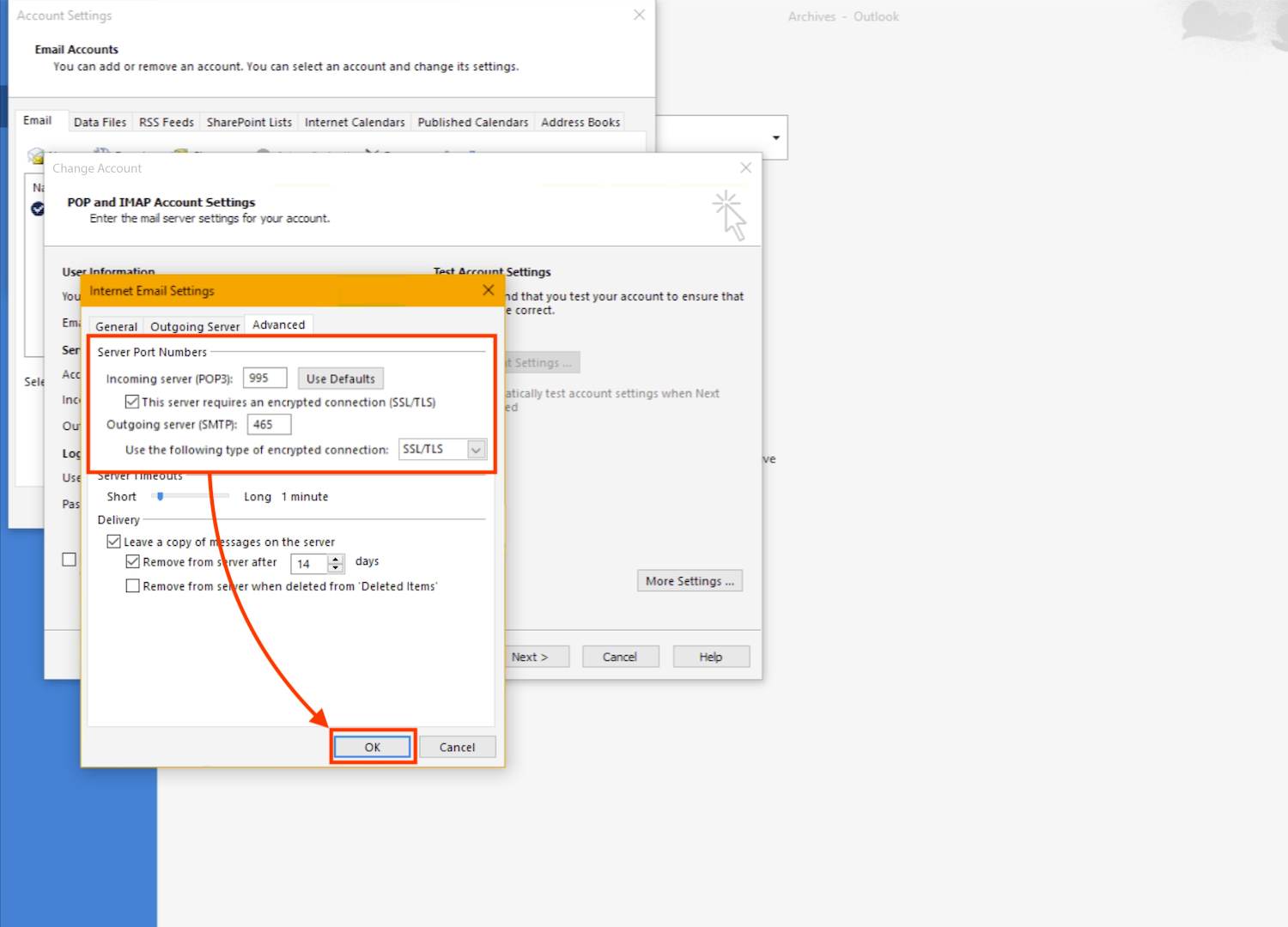Close the Change Account window
The height and width of the screenshot is (927, 1288).
coord(745,168)
